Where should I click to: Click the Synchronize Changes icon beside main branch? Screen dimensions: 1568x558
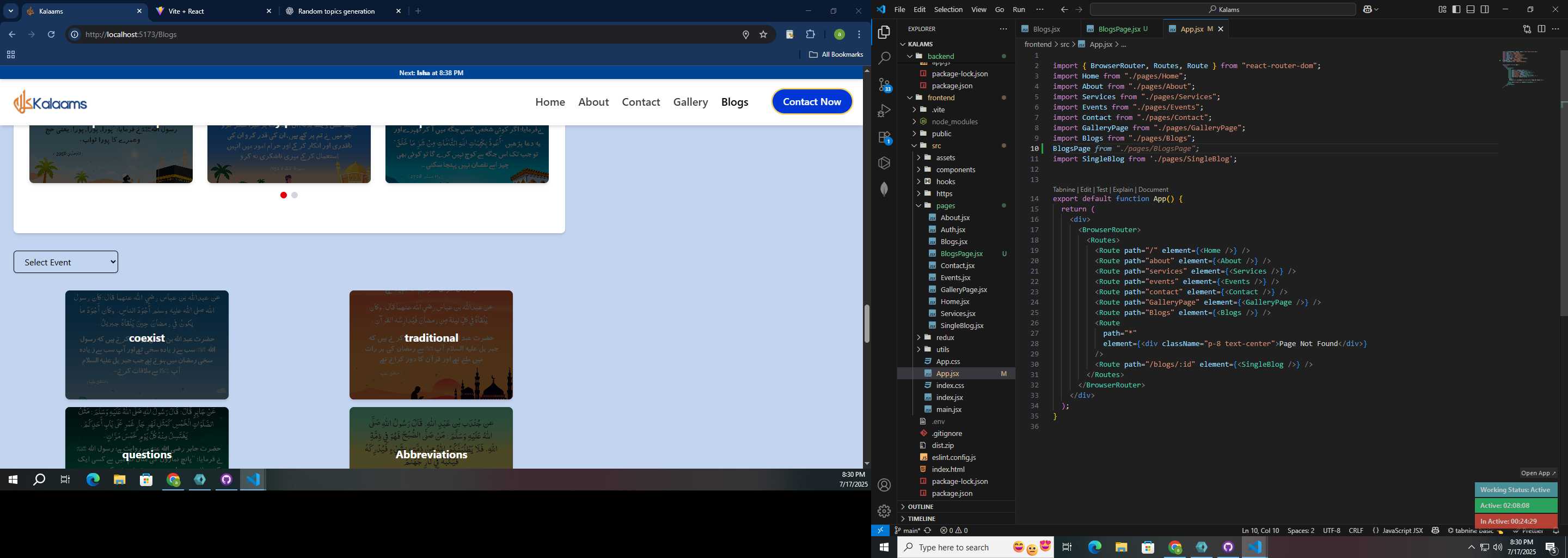(x=928, y=531)
